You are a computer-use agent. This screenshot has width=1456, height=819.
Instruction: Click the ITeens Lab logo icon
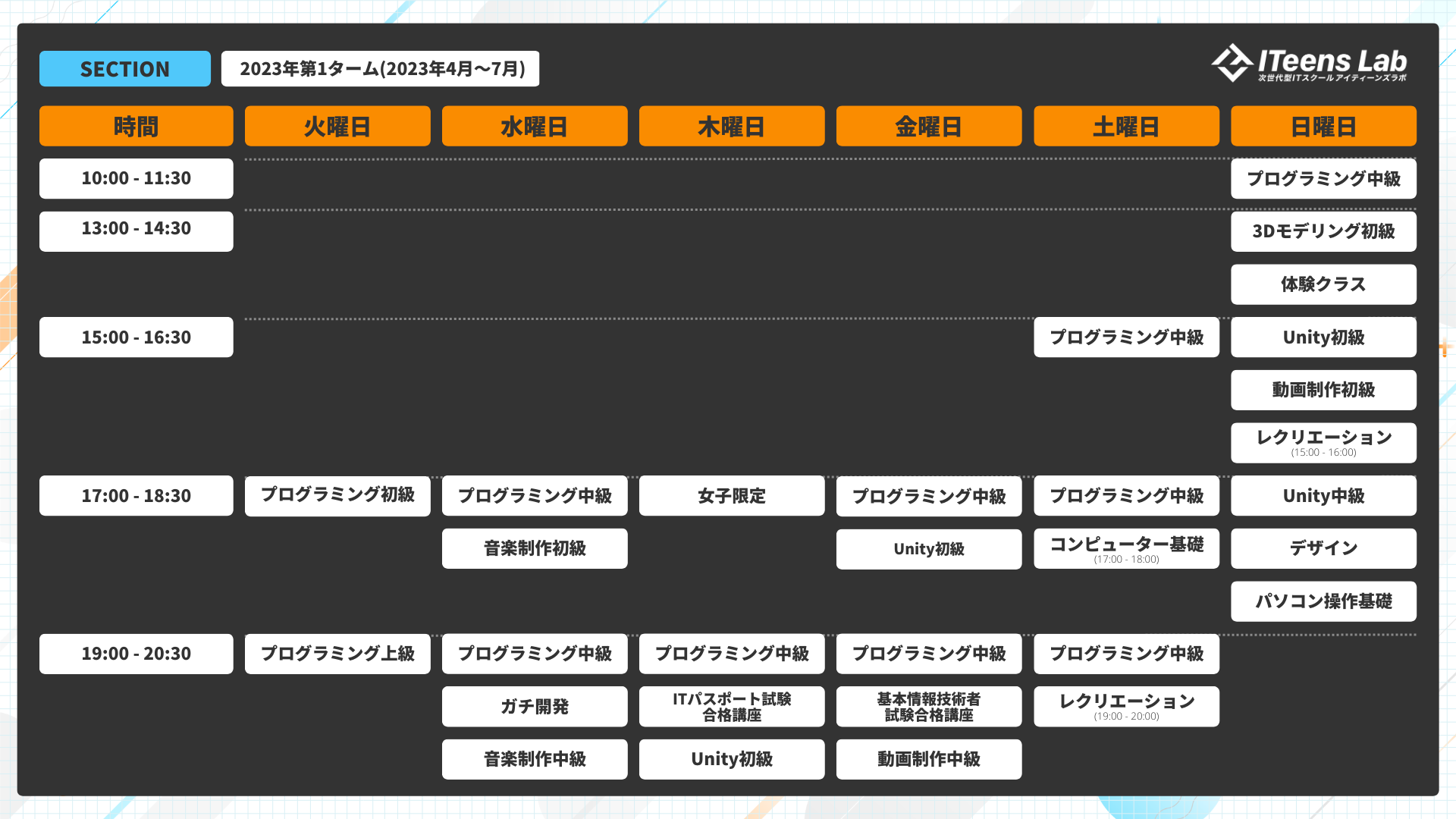1232,62
